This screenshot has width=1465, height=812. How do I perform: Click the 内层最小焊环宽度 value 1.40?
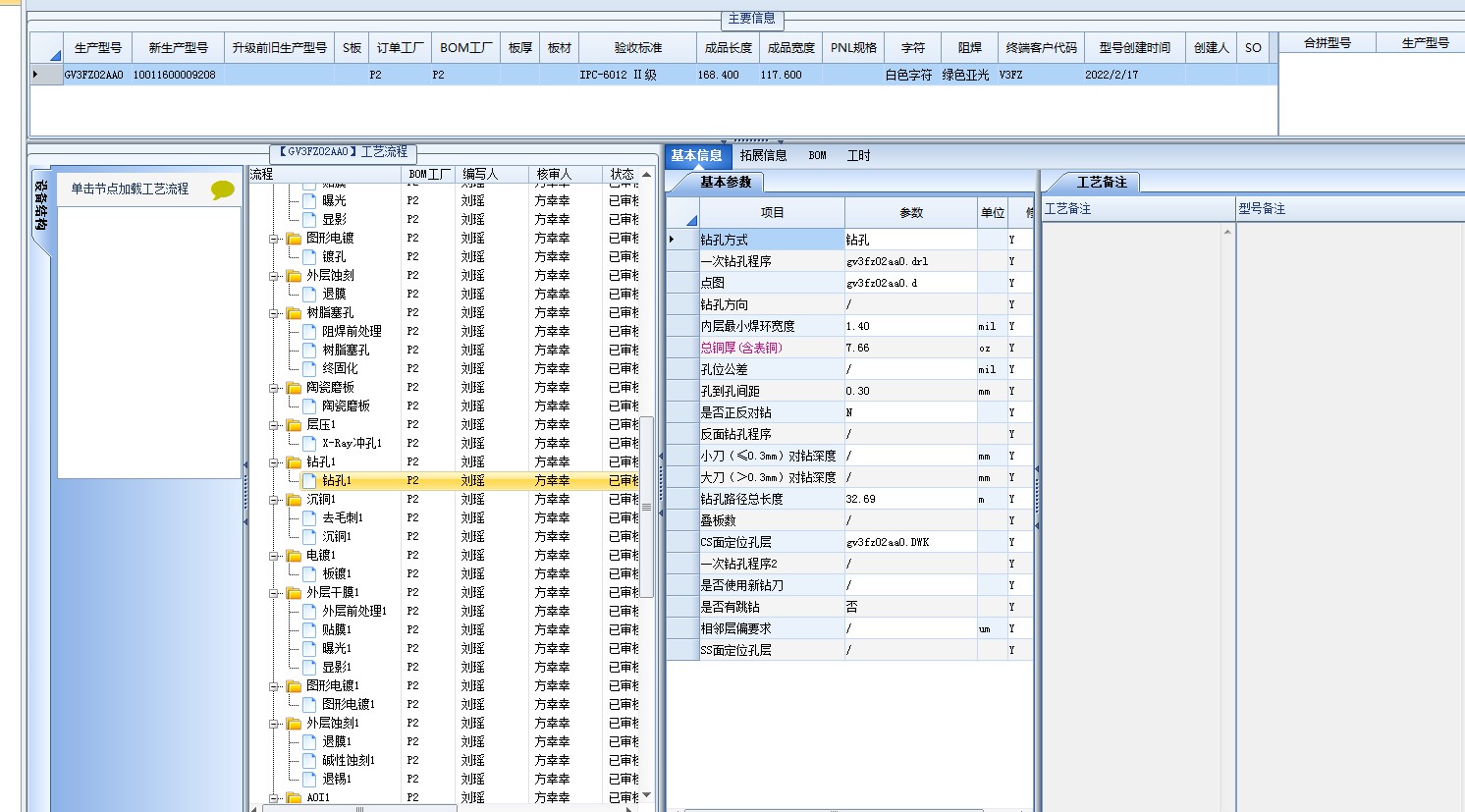pos(910,326)
